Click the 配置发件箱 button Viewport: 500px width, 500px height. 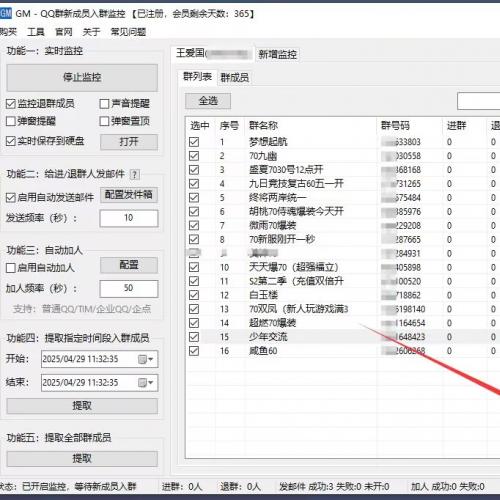(129, 195)
